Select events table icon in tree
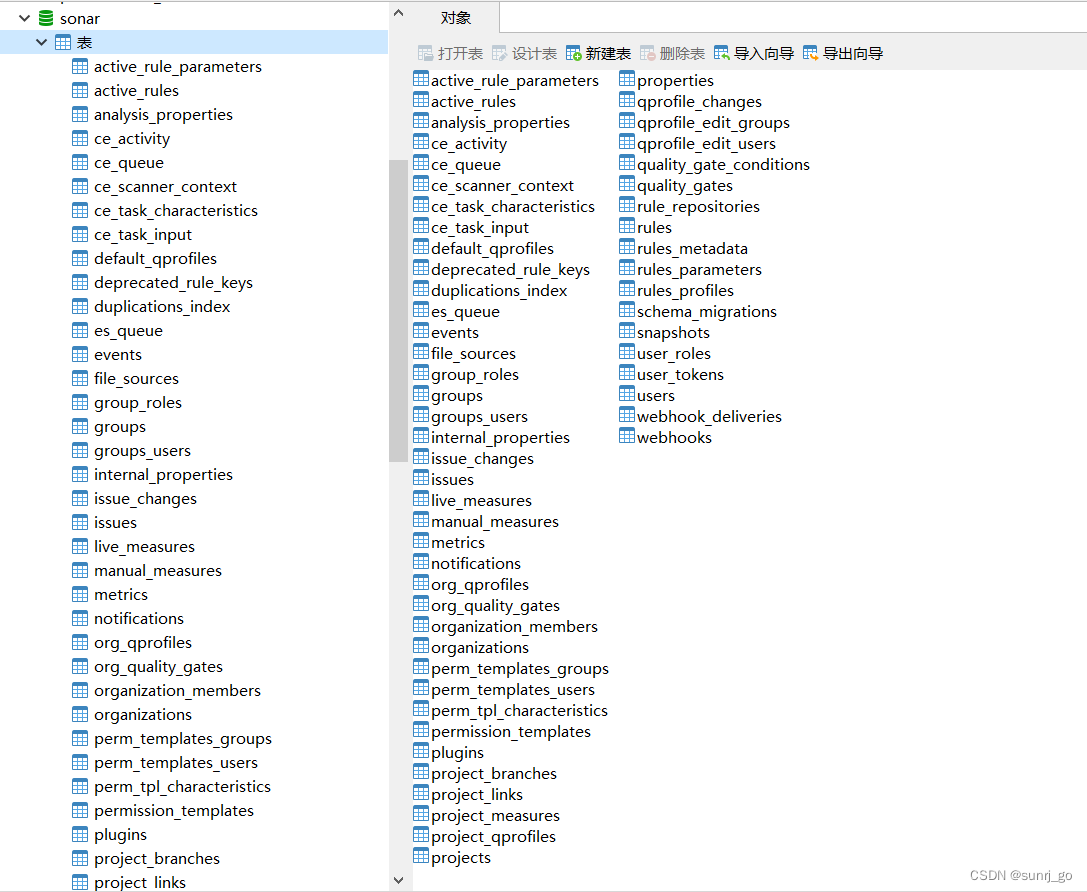The width and height of the screenshot is (1087, 892). click(x=80, y=355)
